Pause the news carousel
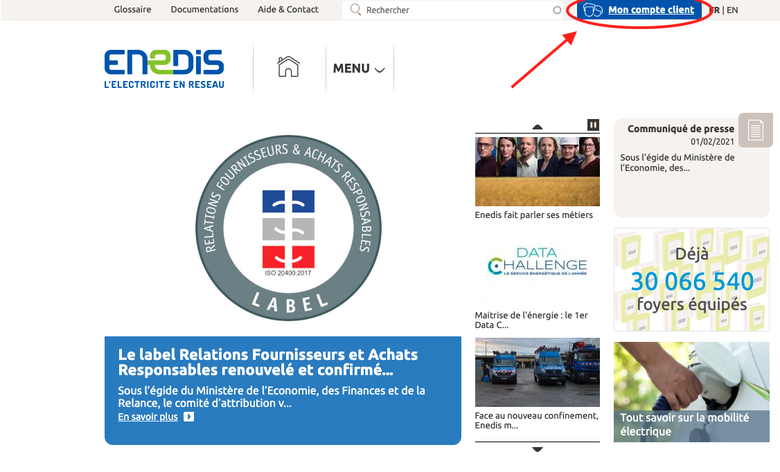780x472 pixels. tap(593, 125)
